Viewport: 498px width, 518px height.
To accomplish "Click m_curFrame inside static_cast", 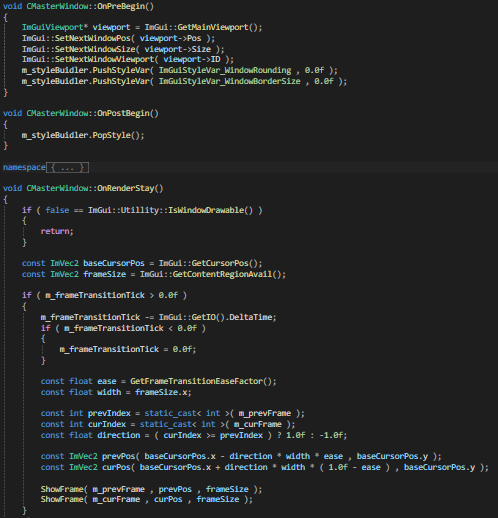I will [x=258, y=424].
